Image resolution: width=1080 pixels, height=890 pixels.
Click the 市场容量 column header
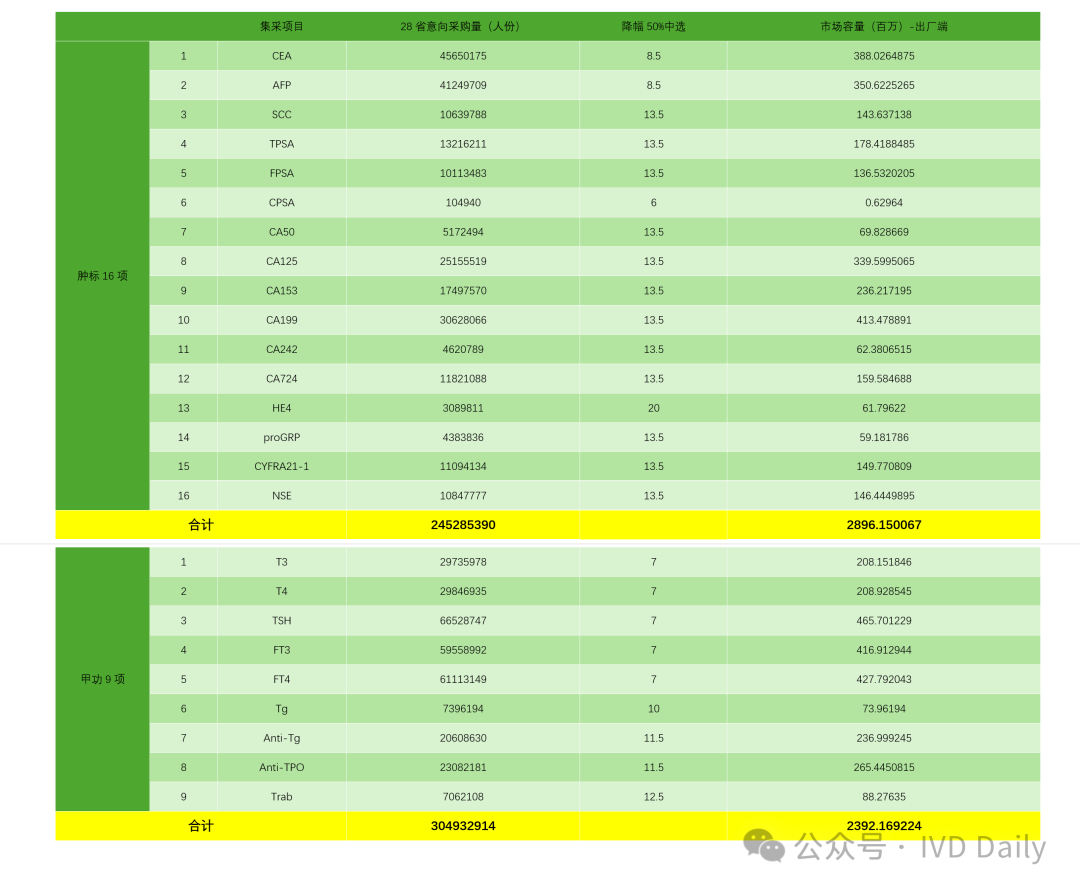point(883,27)
